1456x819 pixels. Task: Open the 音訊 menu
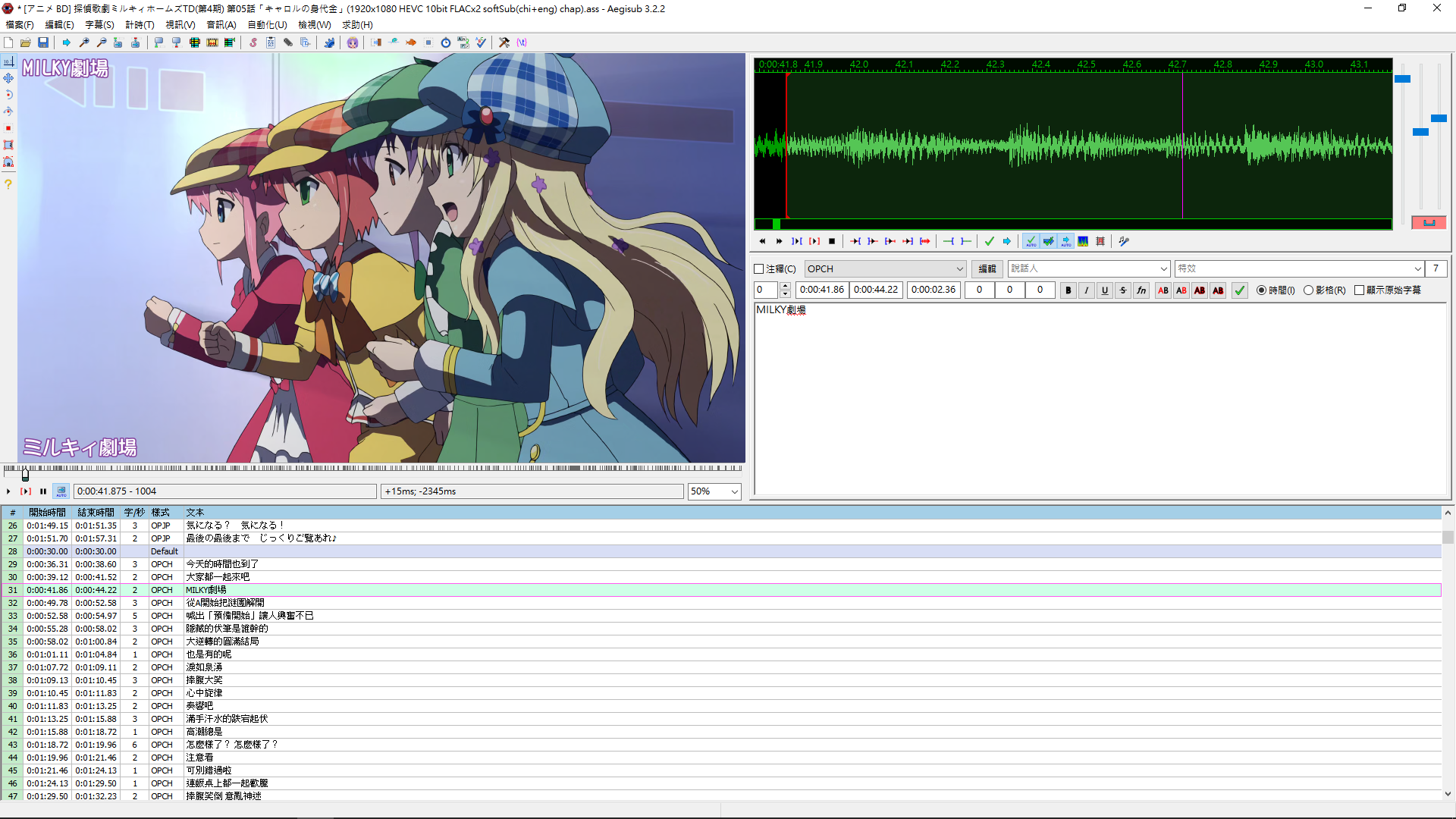tap(221, 25)
